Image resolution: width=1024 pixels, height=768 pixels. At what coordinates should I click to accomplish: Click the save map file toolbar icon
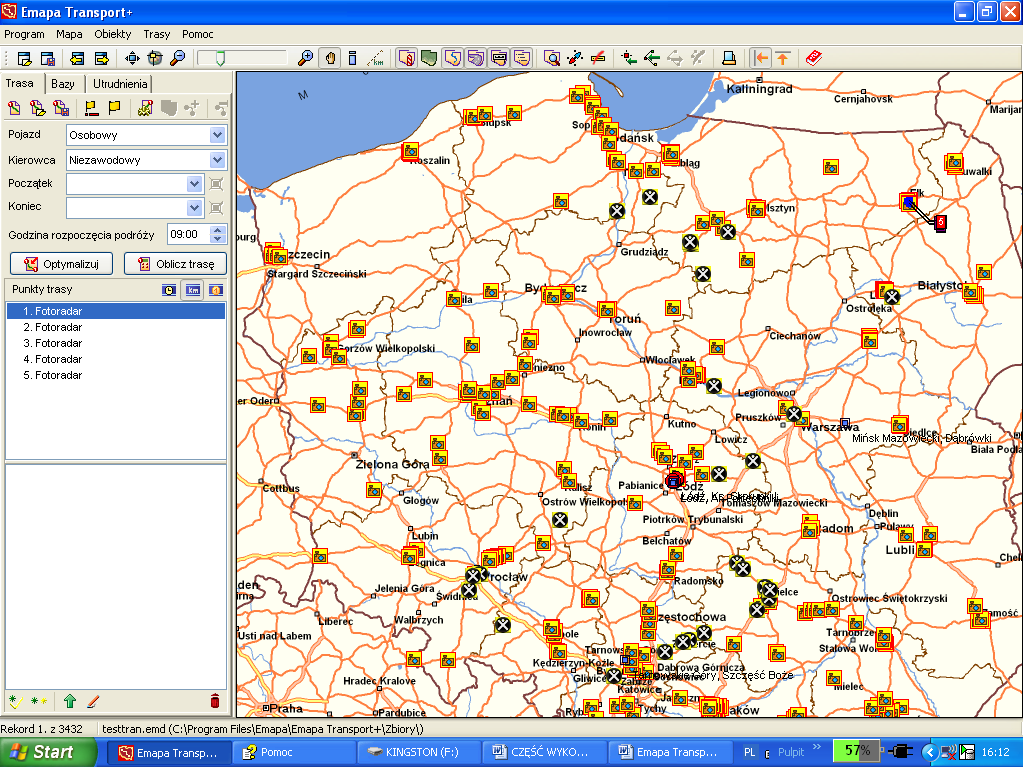pos(48,59)
